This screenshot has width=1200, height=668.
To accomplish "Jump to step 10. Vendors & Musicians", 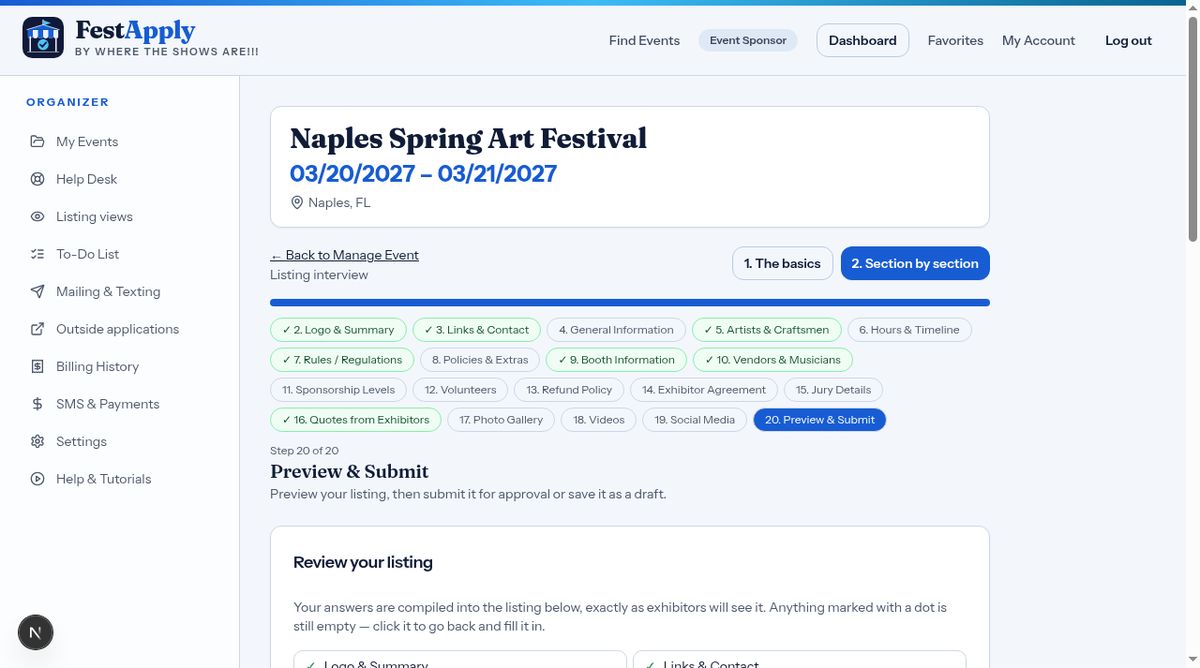I will click(x=772, y=360).
